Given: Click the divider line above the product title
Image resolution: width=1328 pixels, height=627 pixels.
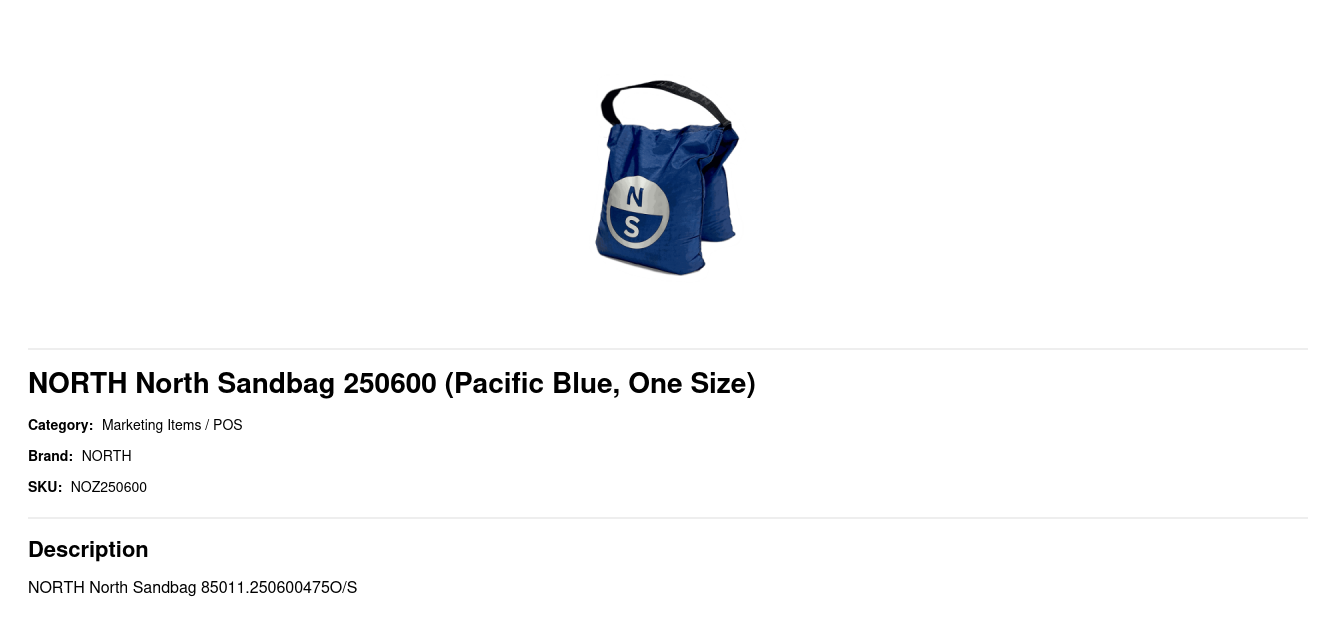Looking at the screenshot, I should coord(668,349).
